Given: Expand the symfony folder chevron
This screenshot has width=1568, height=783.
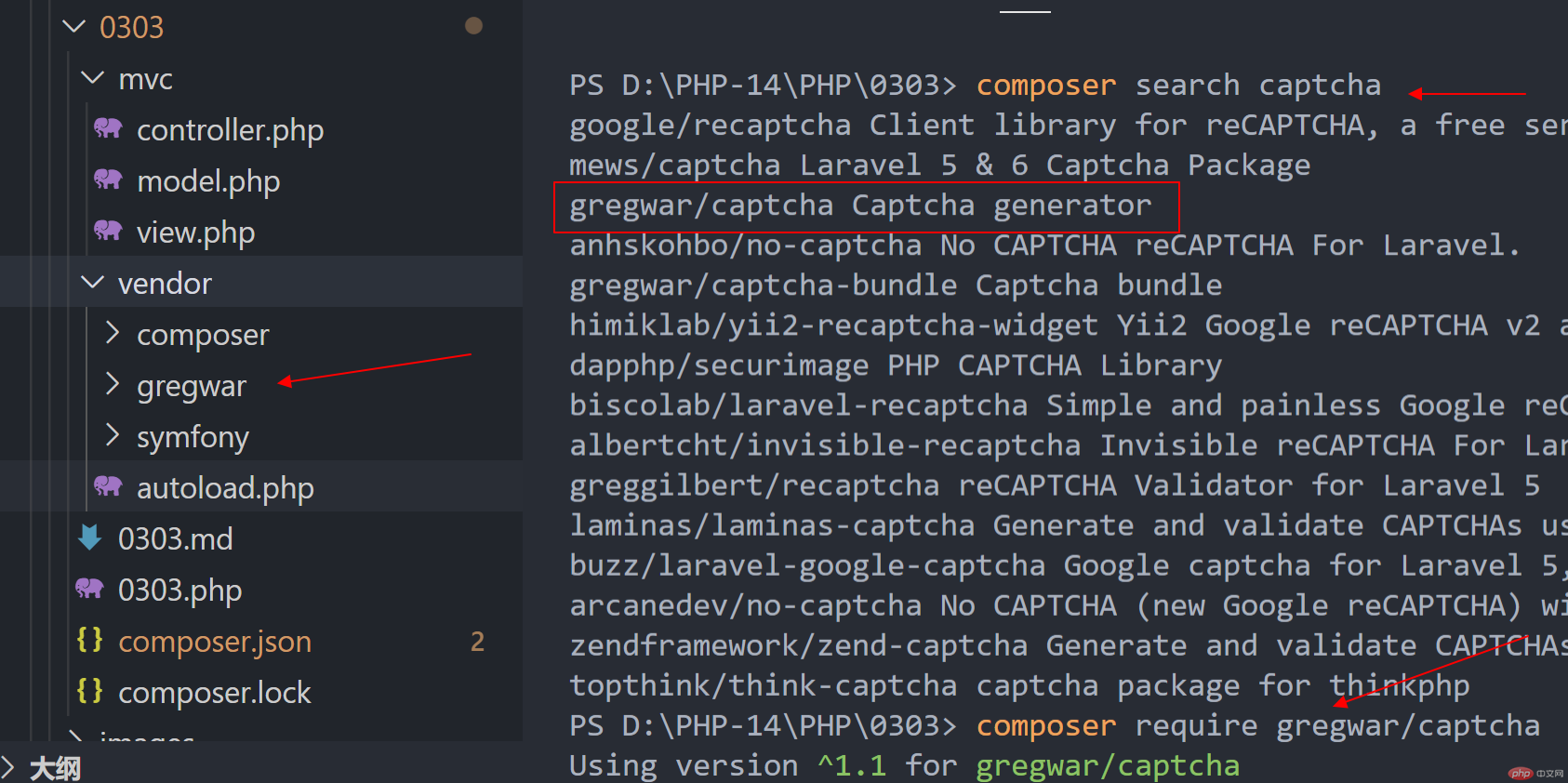Looking at the screenshot, I should [113, 435].
